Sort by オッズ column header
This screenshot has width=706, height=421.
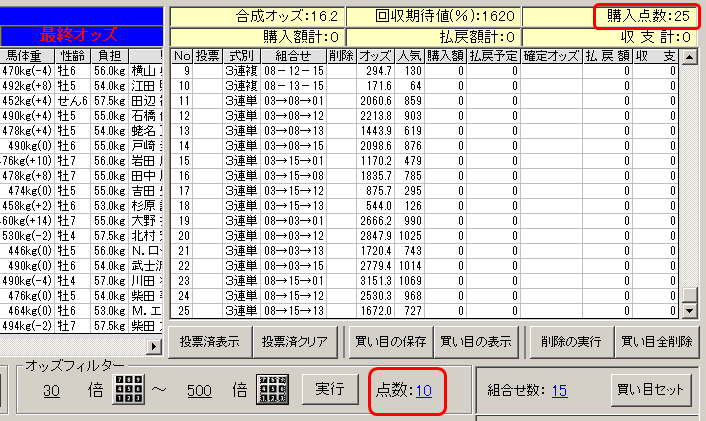tap(376, 56)
